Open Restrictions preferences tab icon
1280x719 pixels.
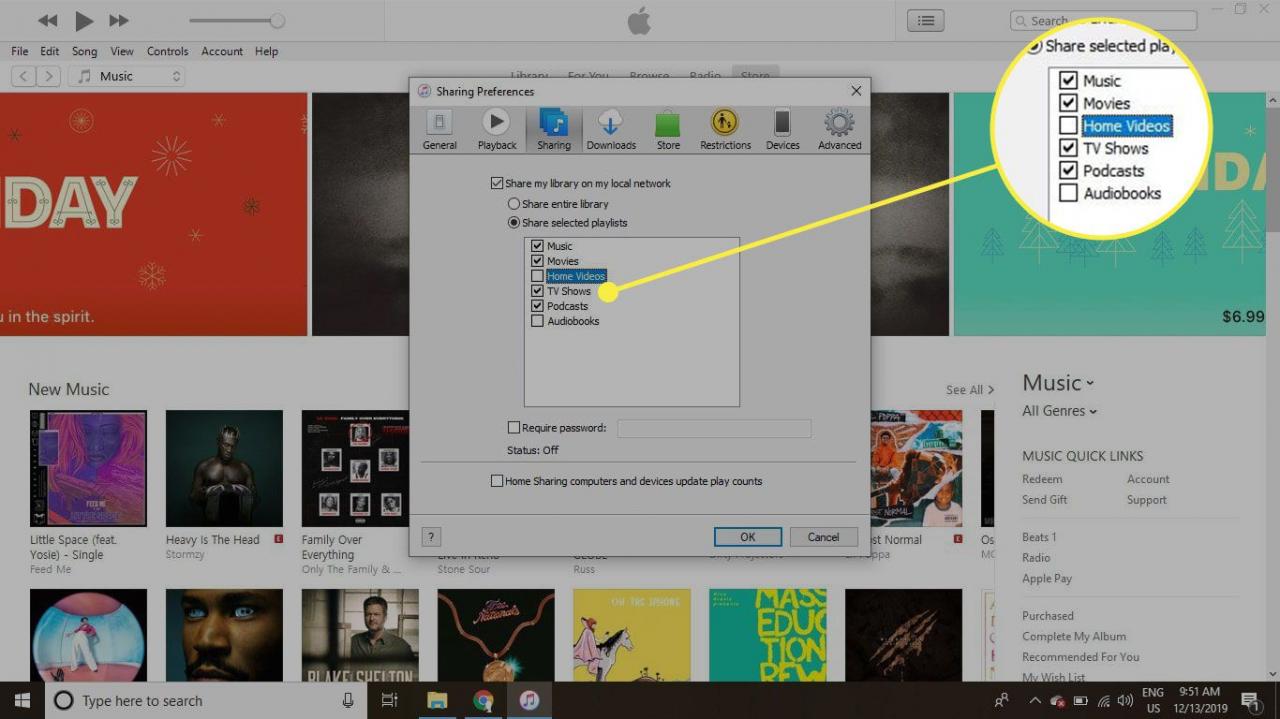click(x=725, y=123)
